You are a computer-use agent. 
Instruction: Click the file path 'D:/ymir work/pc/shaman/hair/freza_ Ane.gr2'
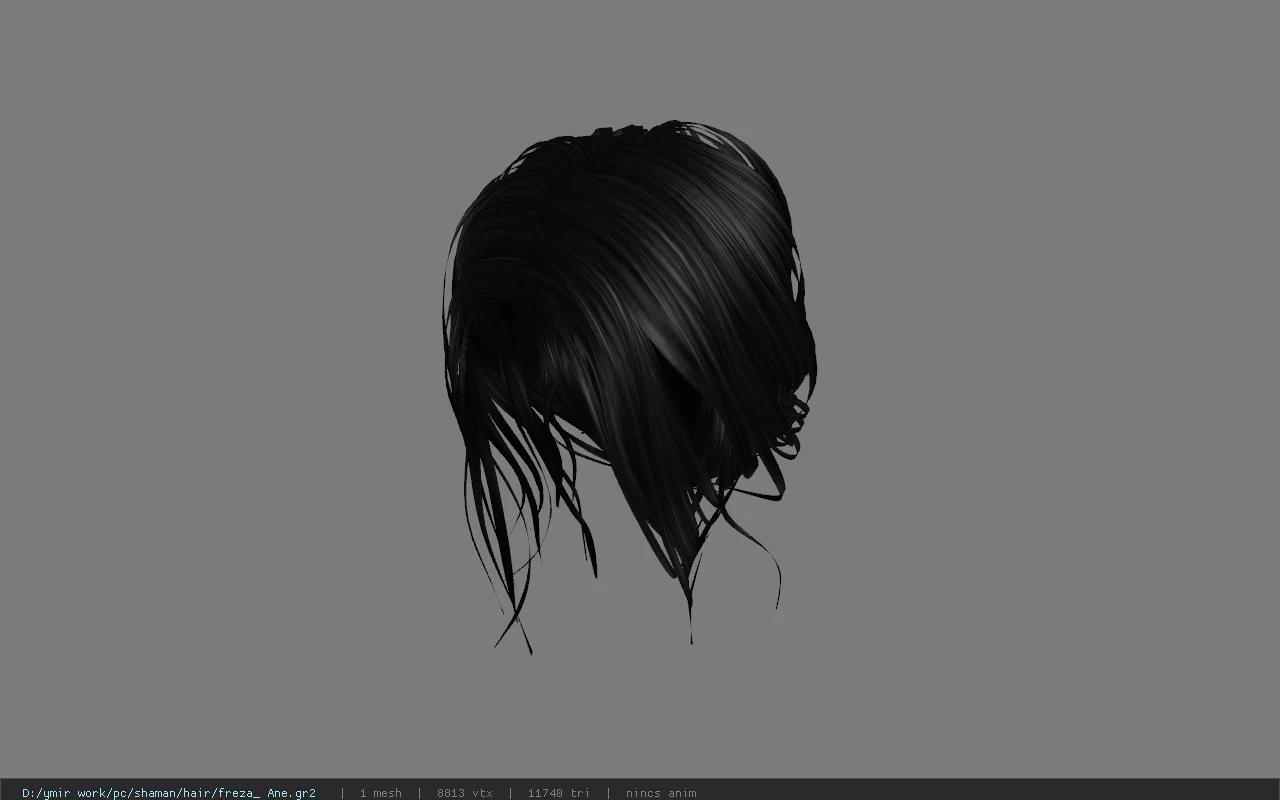click(169, 793)
